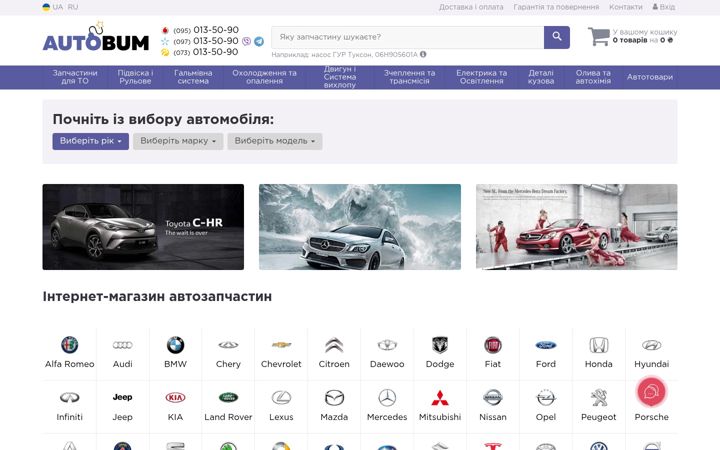
Task: Switch language to RU
Action: (73, 7)
